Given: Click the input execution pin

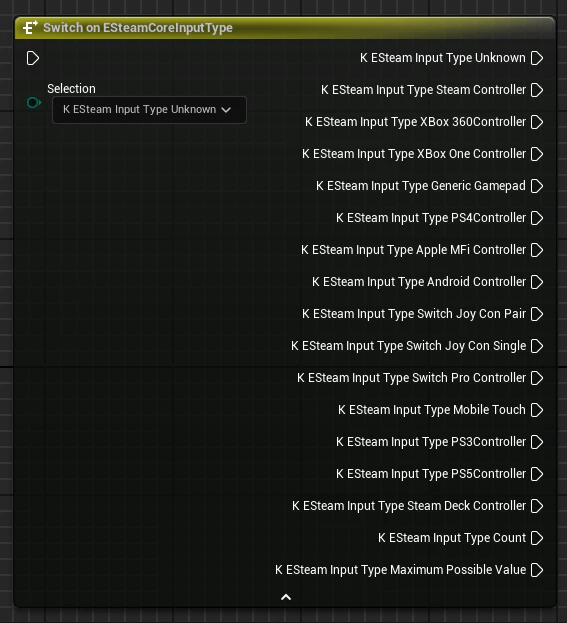Looking at the screenshot, I should [x=33, y=58].
